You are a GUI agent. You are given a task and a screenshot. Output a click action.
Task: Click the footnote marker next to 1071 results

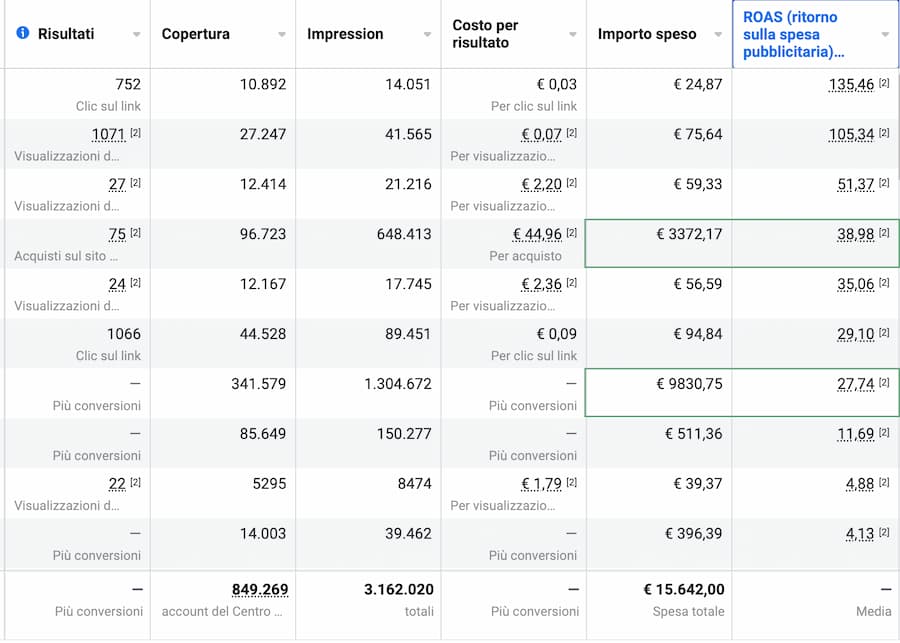(135, 133)
